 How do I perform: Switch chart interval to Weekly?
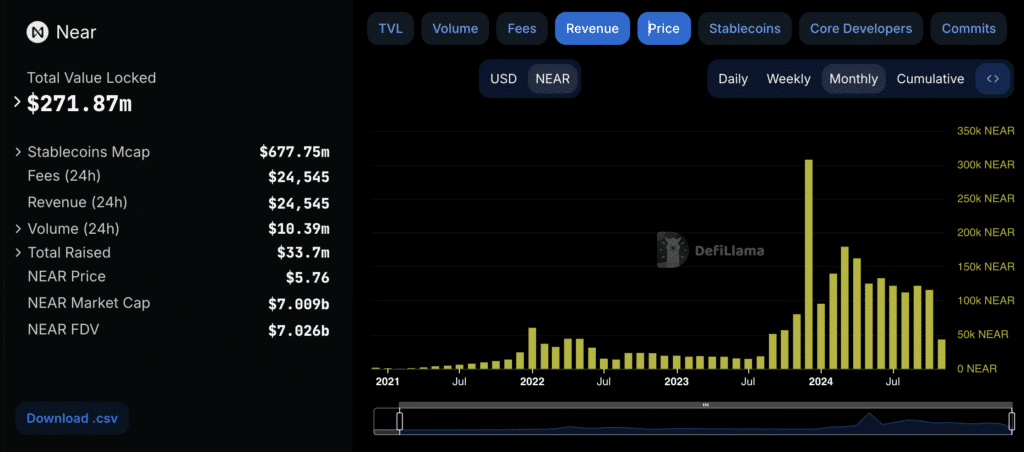point(788,79)
